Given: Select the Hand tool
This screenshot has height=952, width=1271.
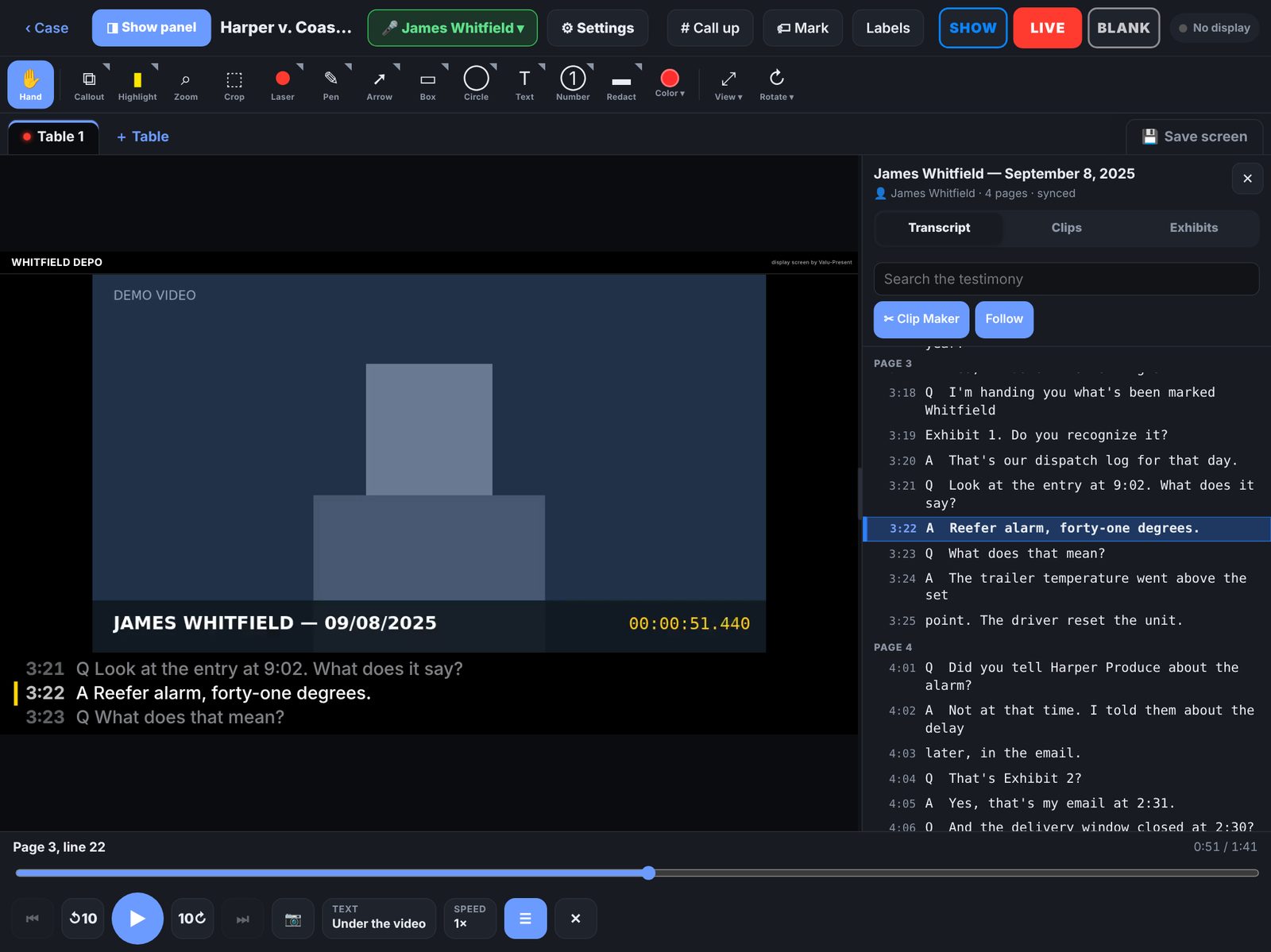Looking at the screenshot, I should point(30,84).
